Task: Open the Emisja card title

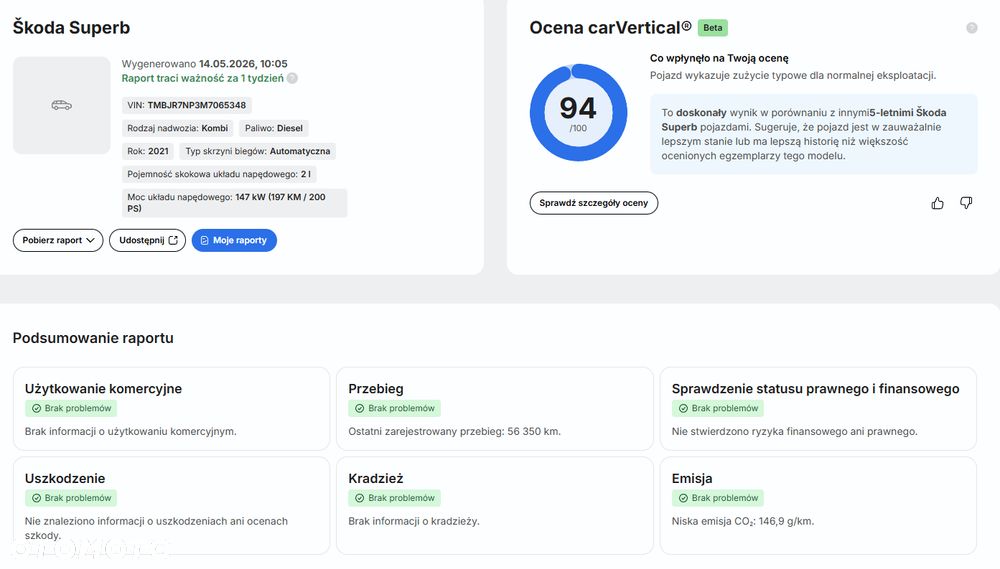Action: (692, 478)
